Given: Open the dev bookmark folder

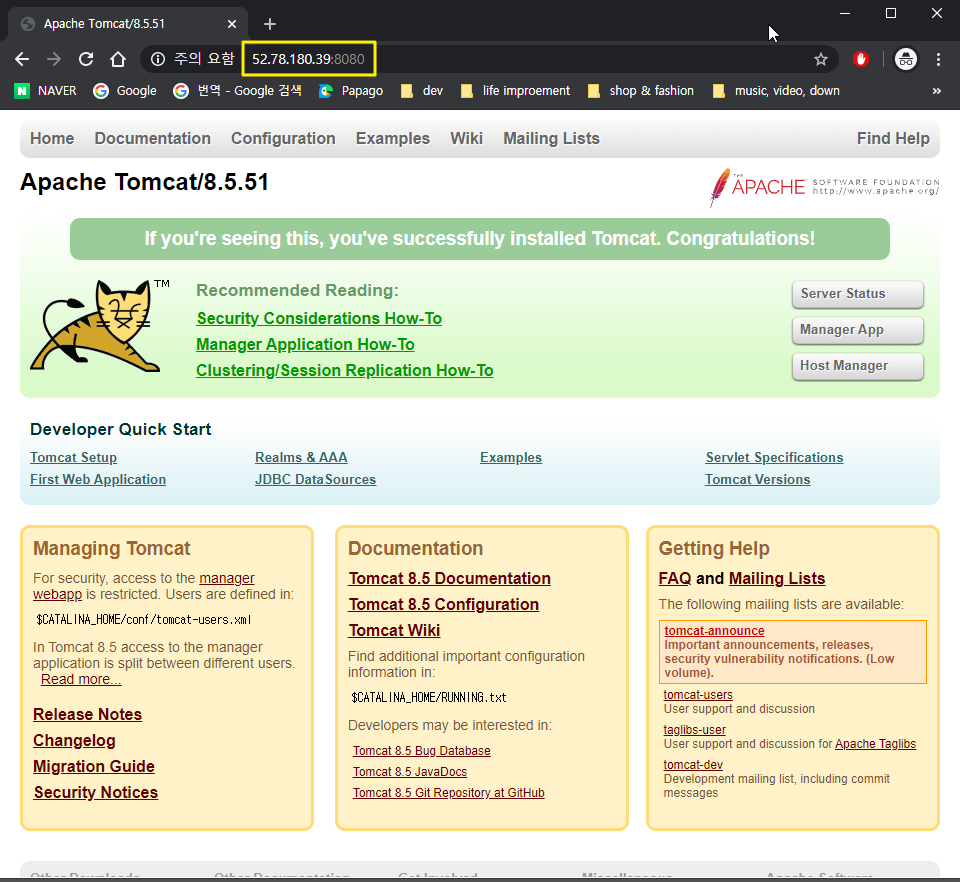Looking at the screenshot, I should point(421,91).
